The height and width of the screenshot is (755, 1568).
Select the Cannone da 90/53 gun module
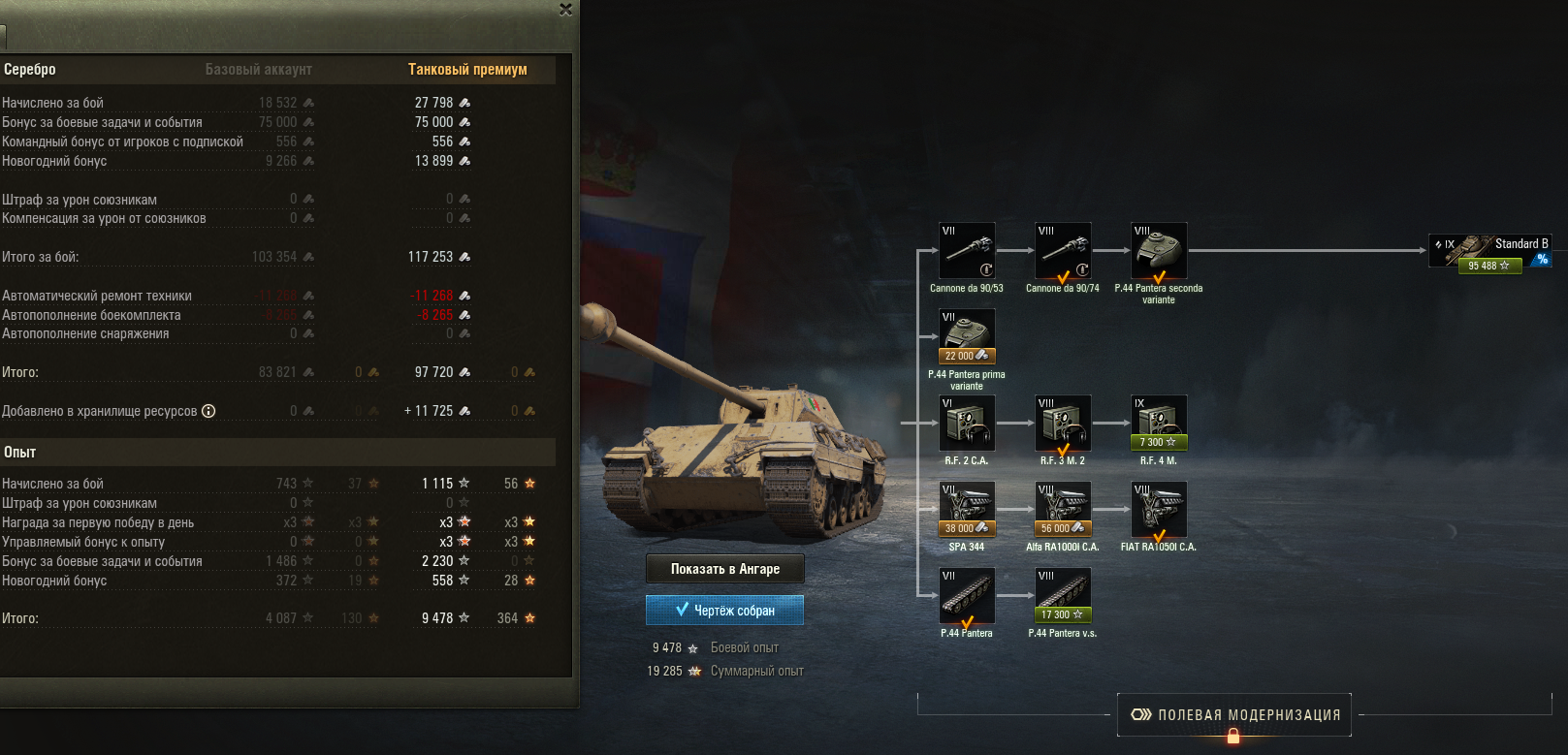[967, 251]
